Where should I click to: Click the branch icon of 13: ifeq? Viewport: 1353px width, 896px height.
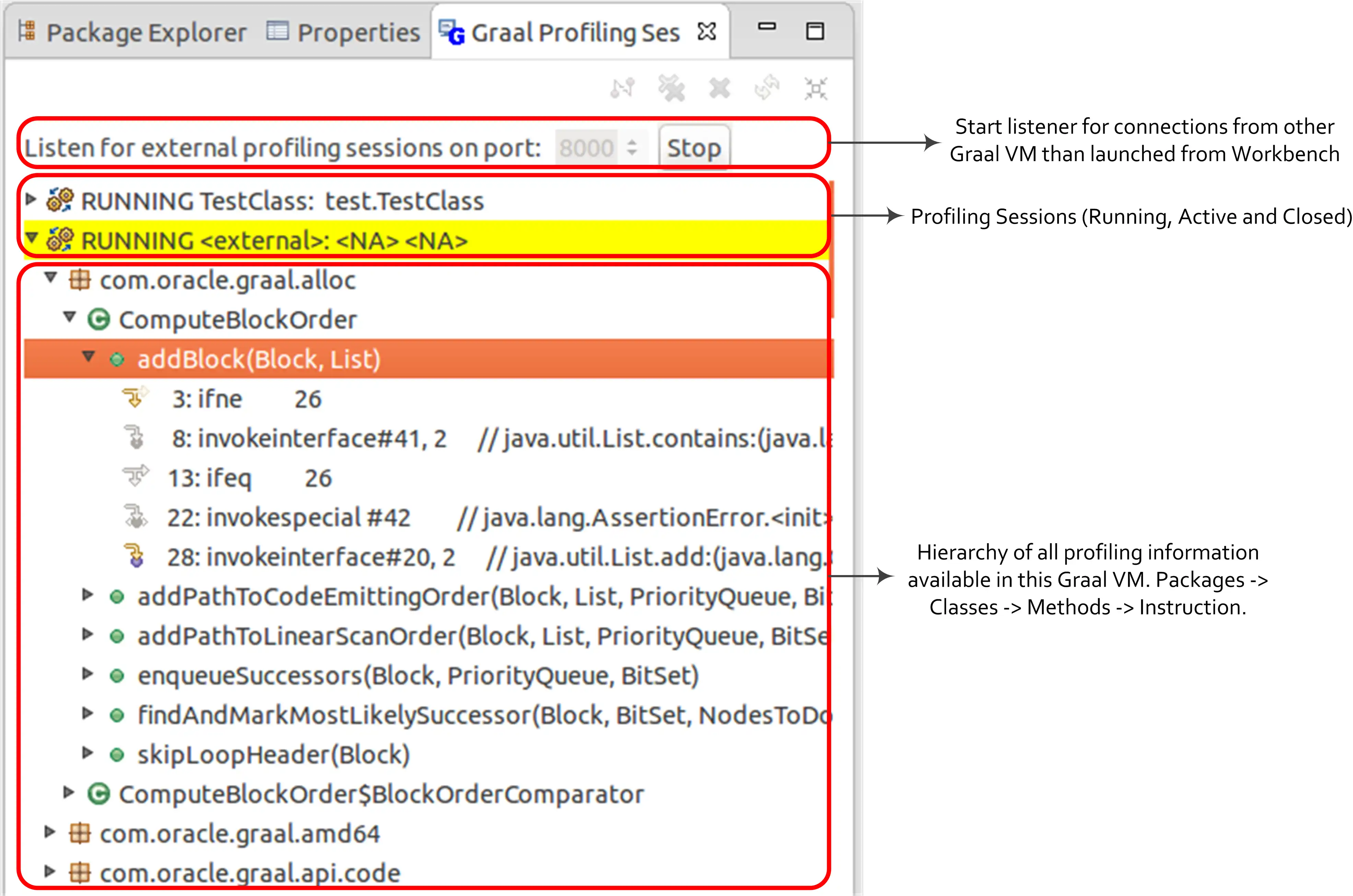(x=135, y=476)
